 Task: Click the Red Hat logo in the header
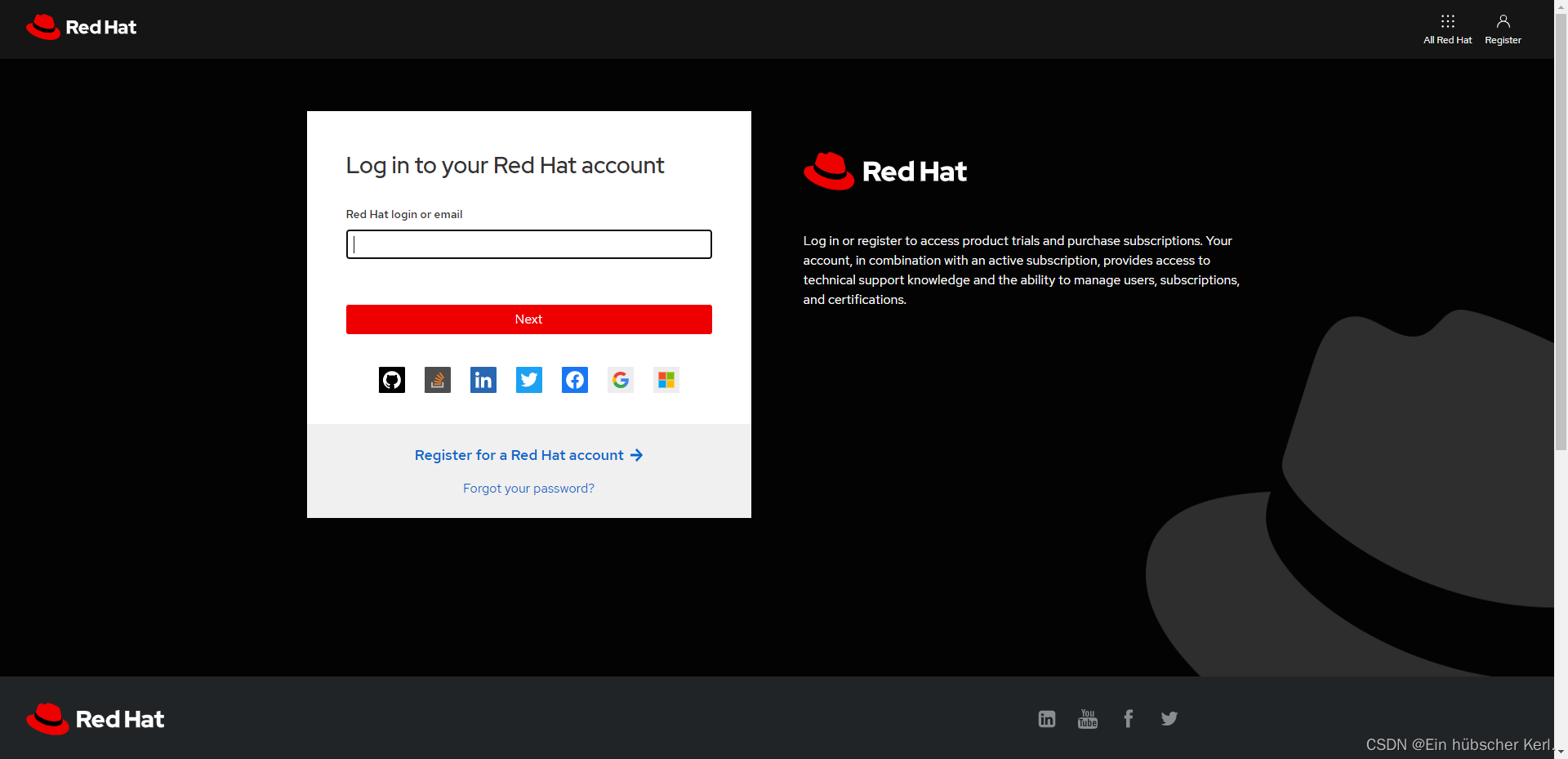81,27
